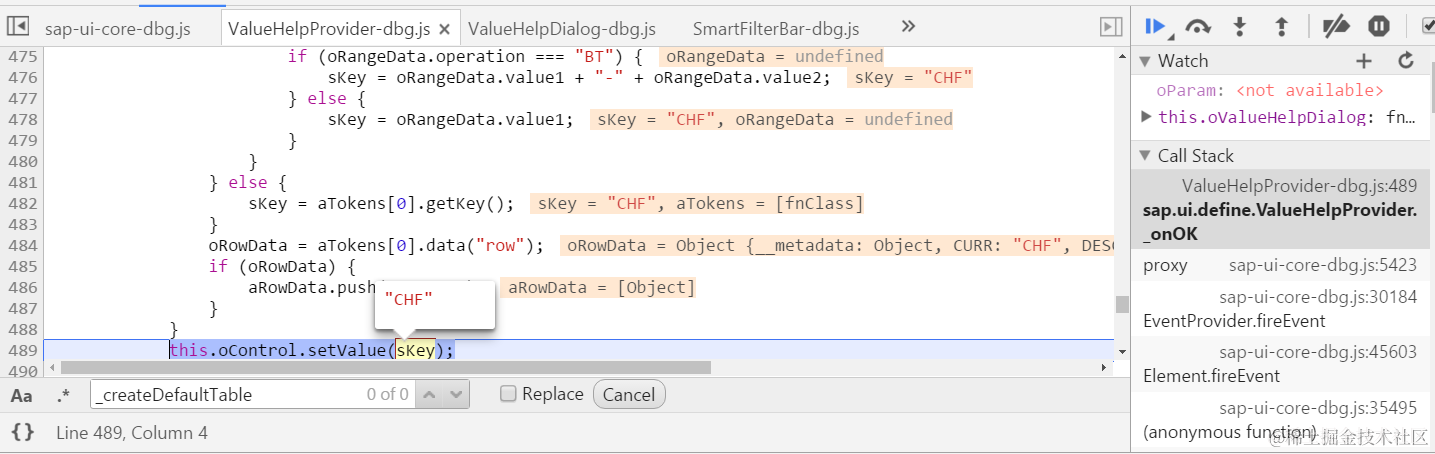
Task: Set breakpoint on line 484
Action: 23,245
